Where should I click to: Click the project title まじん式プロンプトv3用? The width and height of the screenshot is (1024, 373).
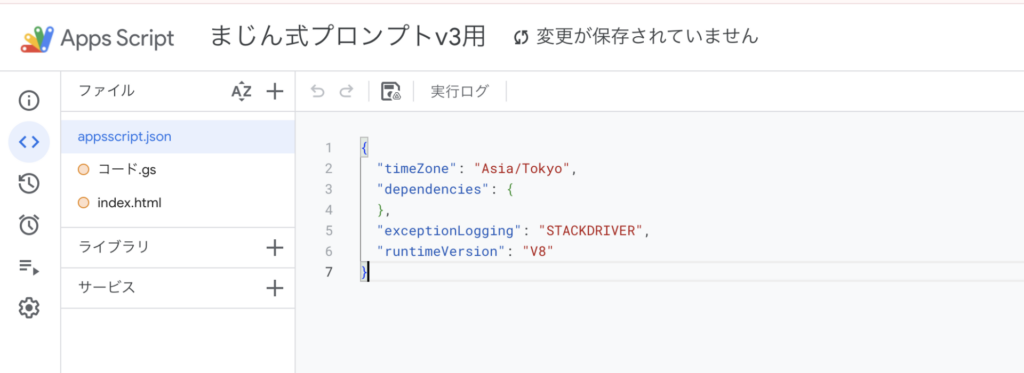pos(348,37)
